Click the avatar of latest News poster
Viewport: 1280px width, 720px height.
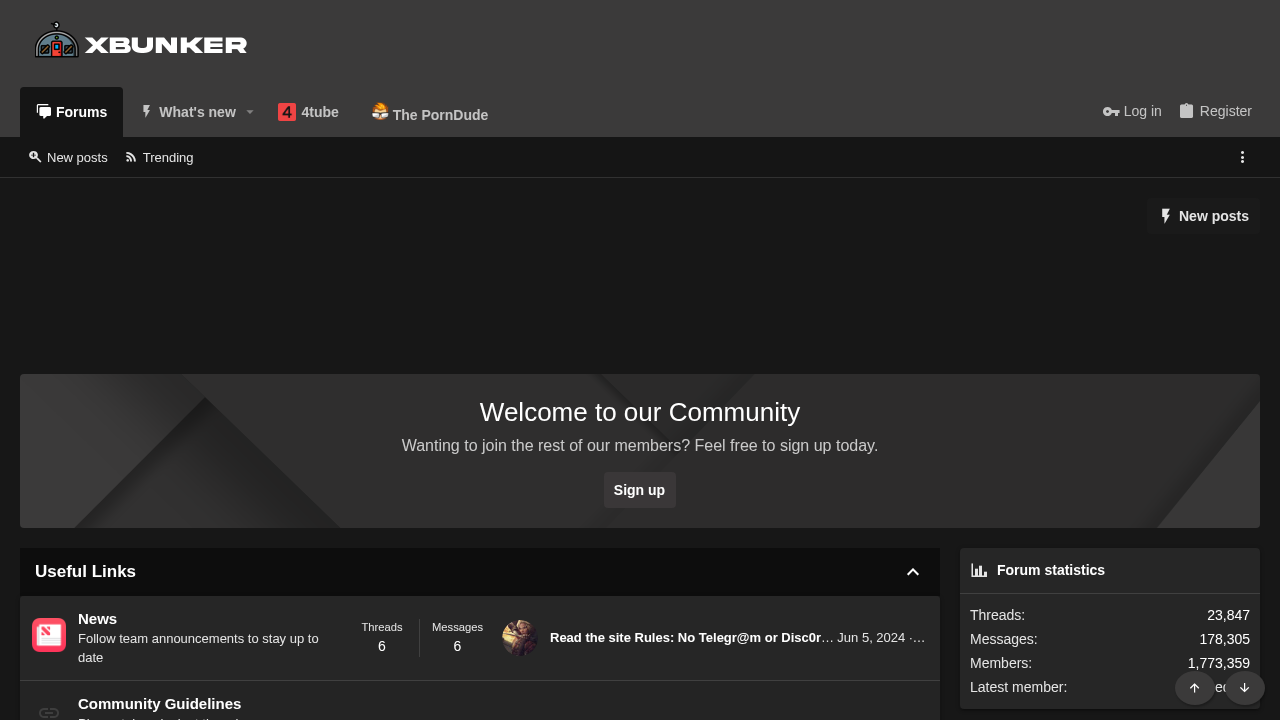click(519, 638)
